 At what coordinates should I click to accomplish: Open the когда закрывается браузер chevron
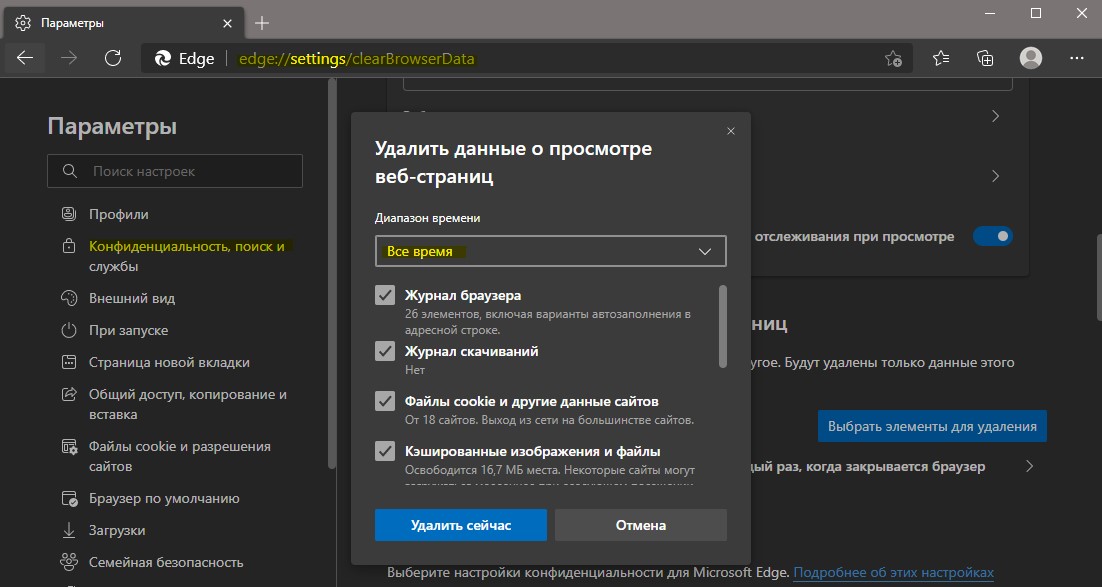click(1030, 466)
